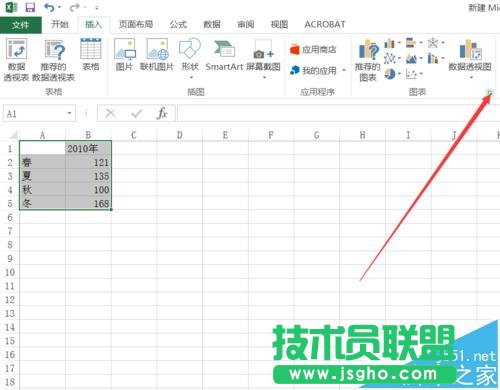Click cell containing 春
The image size is (500, 390).
pyautogui.click(x=43, y=162)
